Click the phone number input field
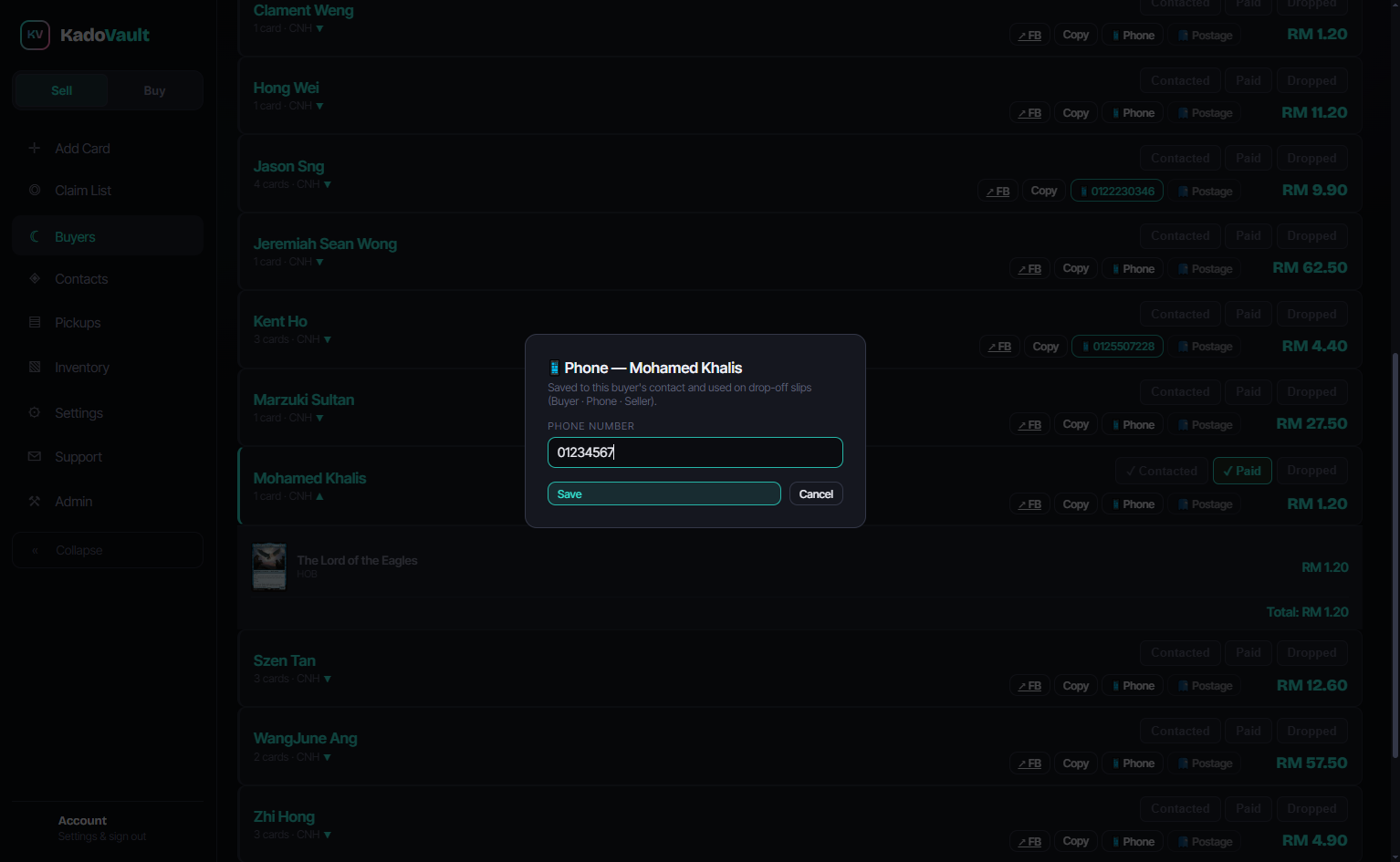Screen dimensions: 1400x862 point(695,452)
